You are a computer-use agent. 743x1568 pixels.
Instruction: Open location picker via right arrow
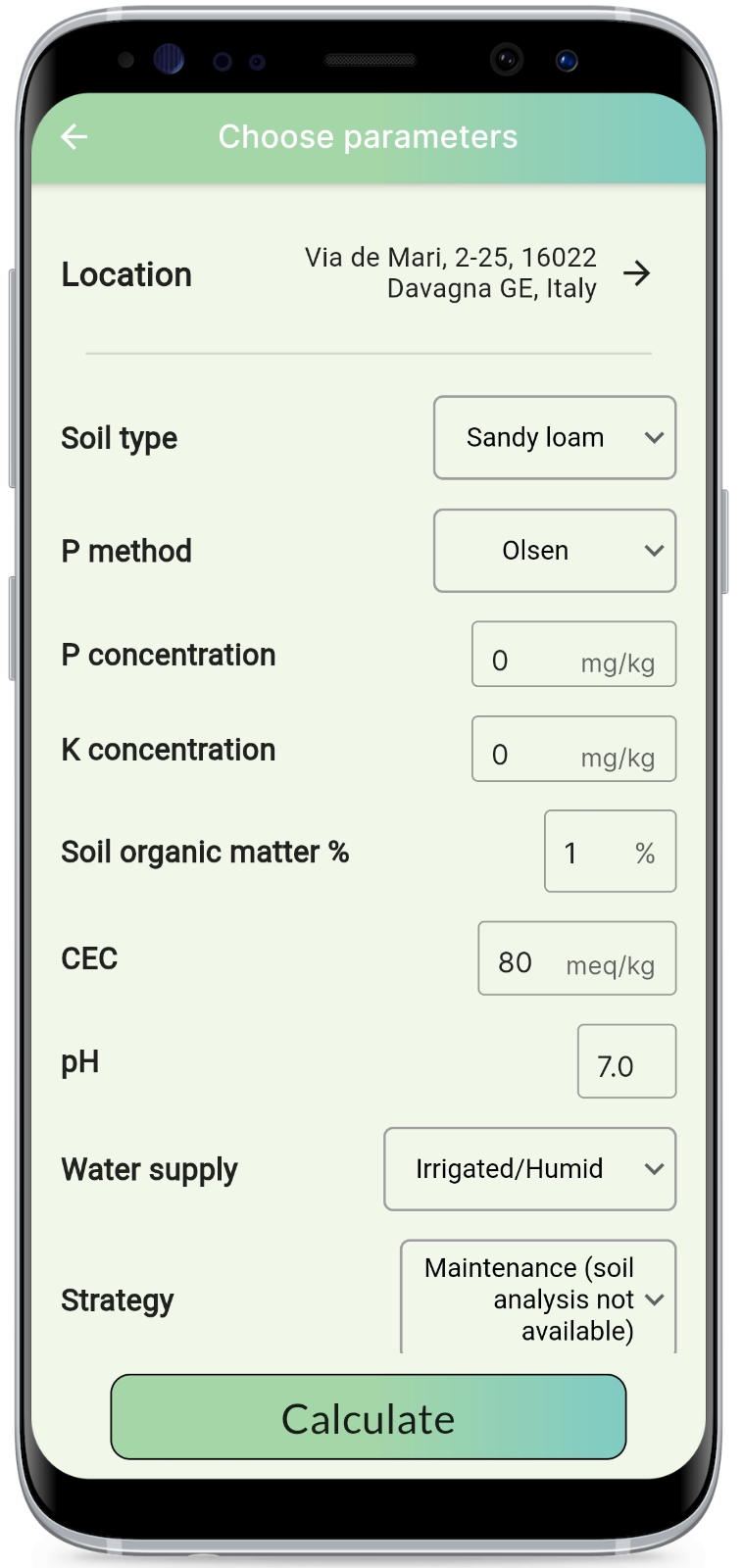point(637,273)
